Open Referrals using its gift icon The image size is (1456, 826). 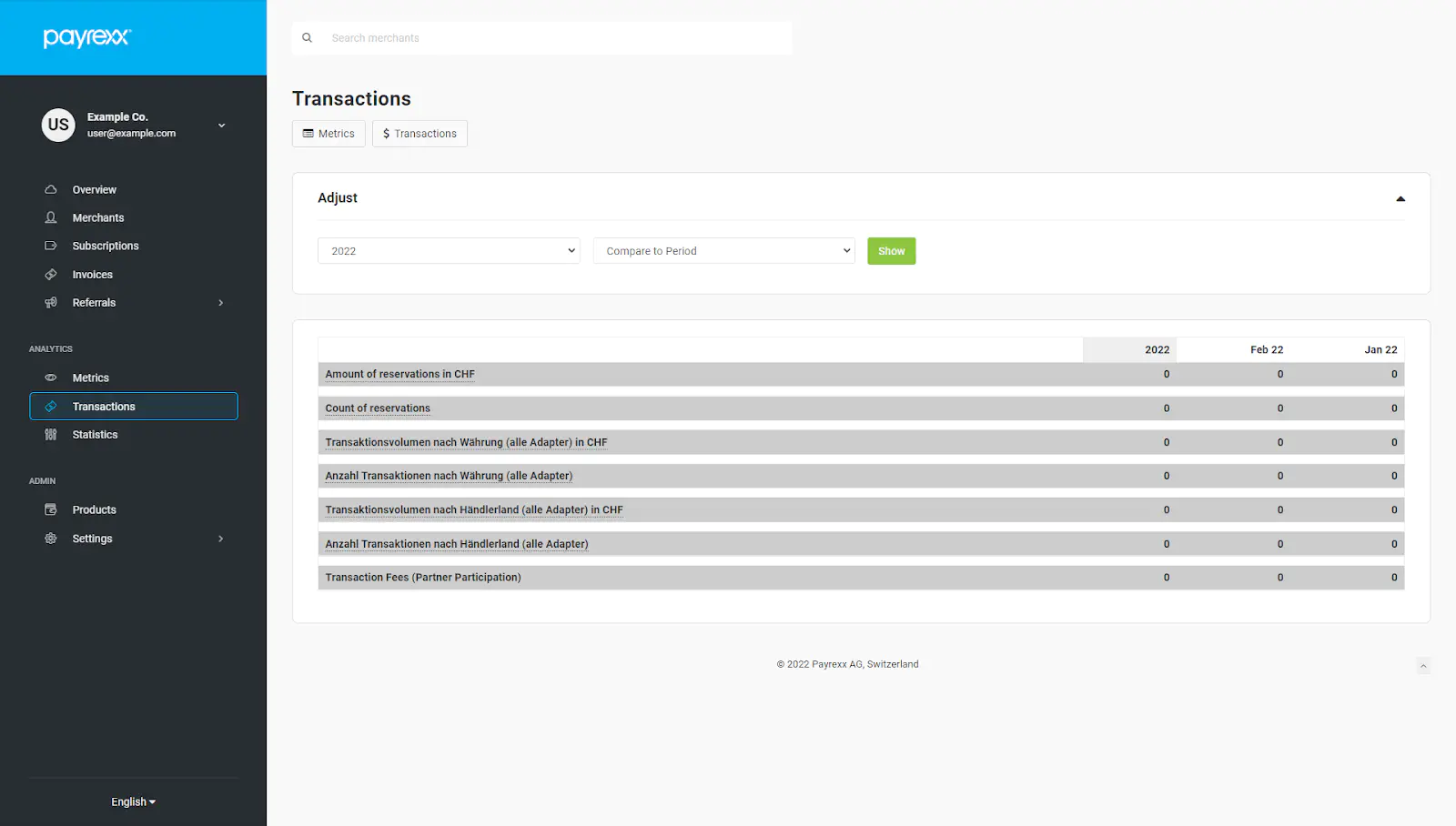coord(51,302)
